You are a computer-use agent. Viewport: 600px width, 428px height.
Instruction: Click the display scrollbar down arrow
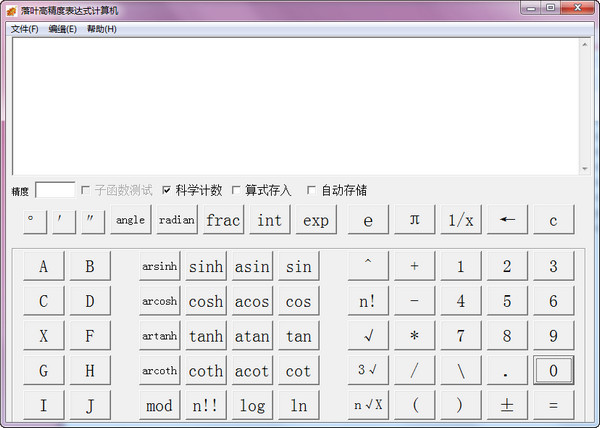point(583,168)
